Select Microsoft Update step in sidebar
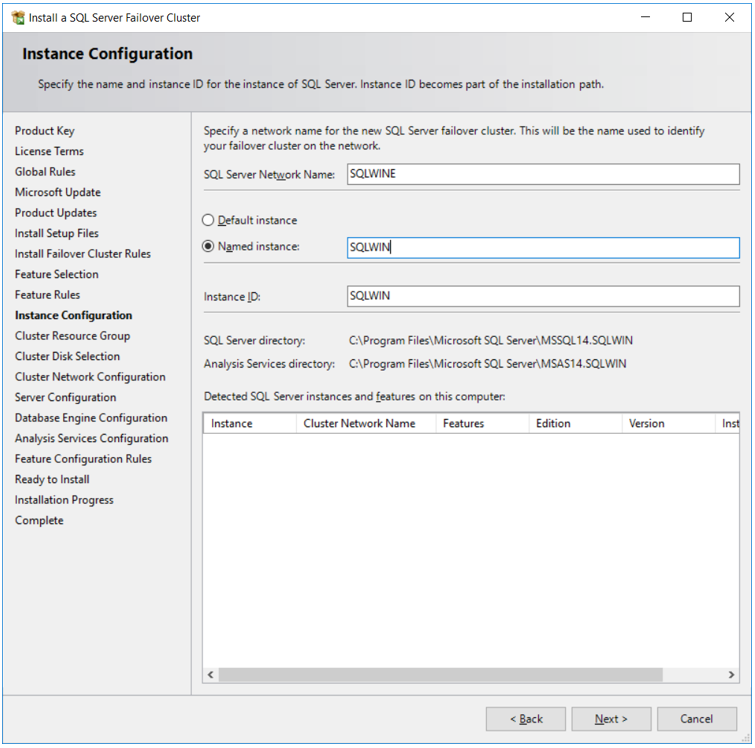Viewport: 755px width, 748px height. point(58,192)
